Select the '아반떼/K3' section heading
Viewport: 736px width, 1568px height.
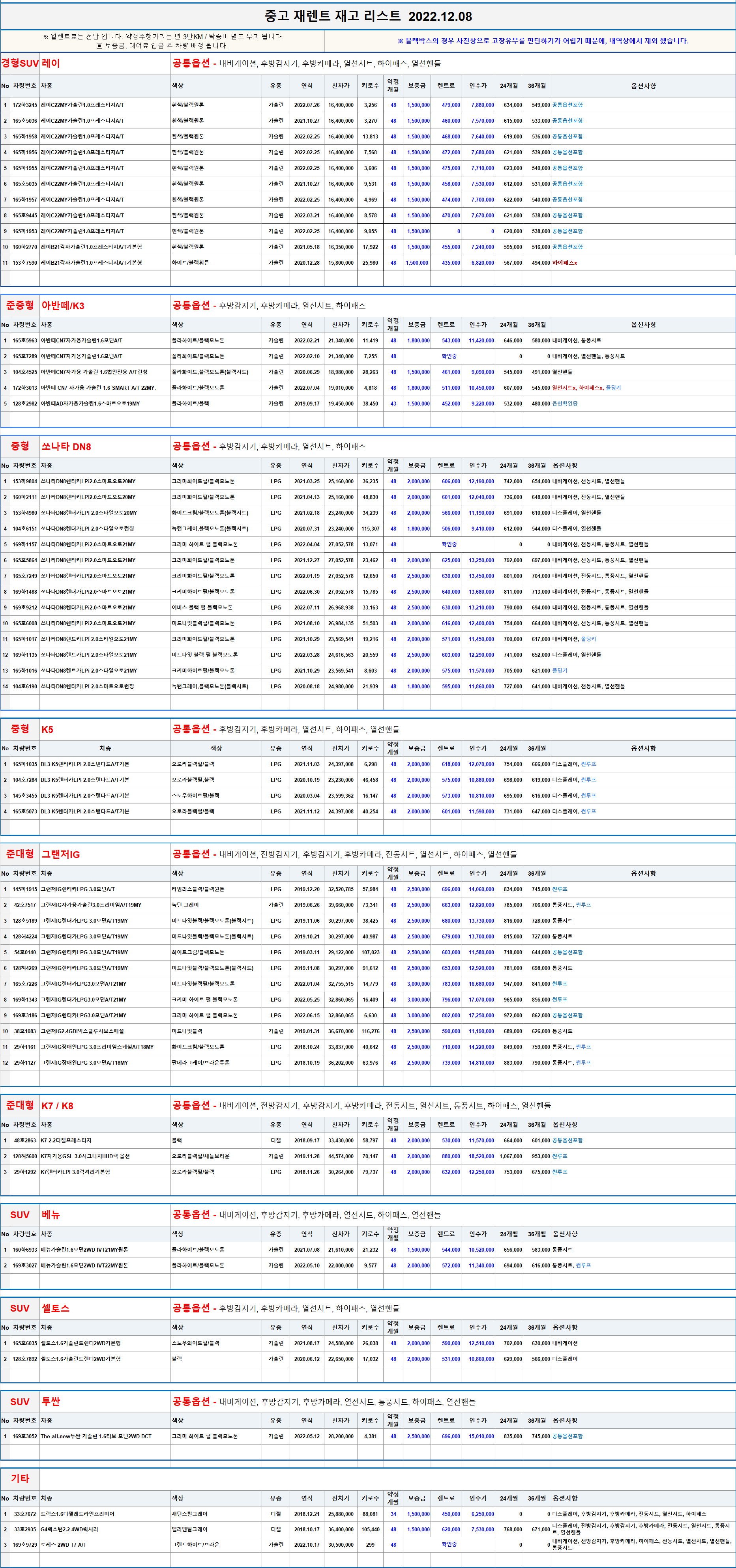[63, 306]
